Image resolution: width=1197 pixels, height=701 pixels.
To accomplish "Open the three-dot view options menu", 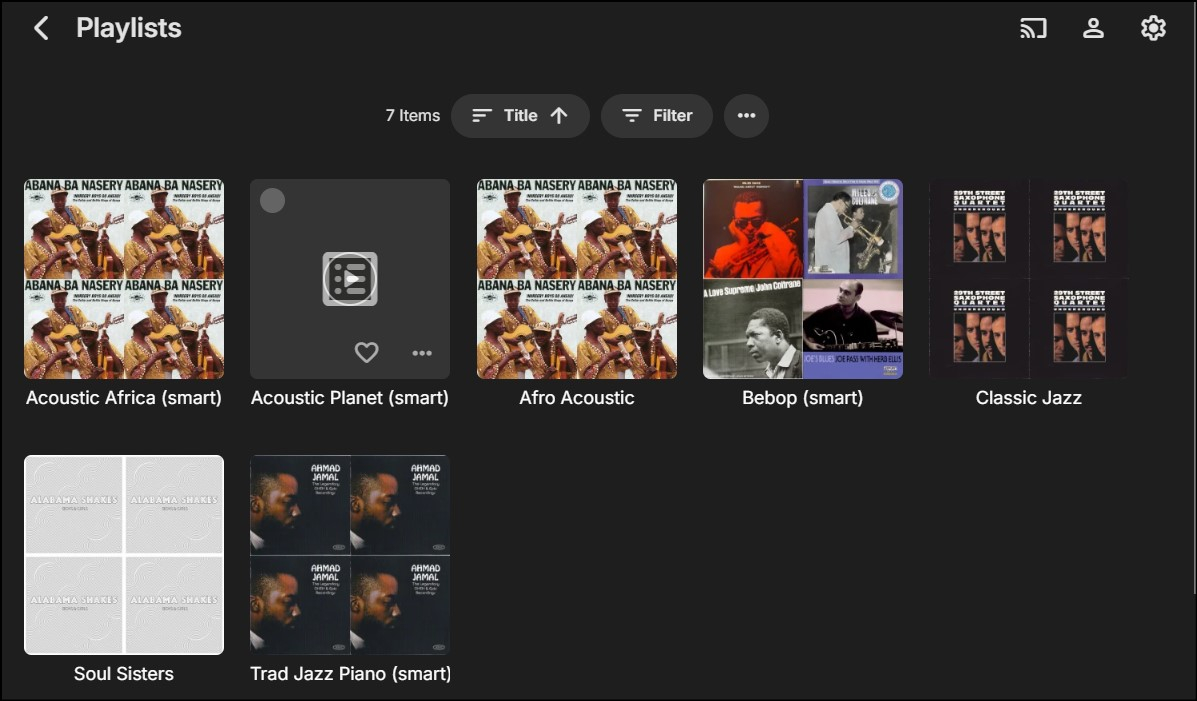I will pyautogui.click(x=746, y=116).
